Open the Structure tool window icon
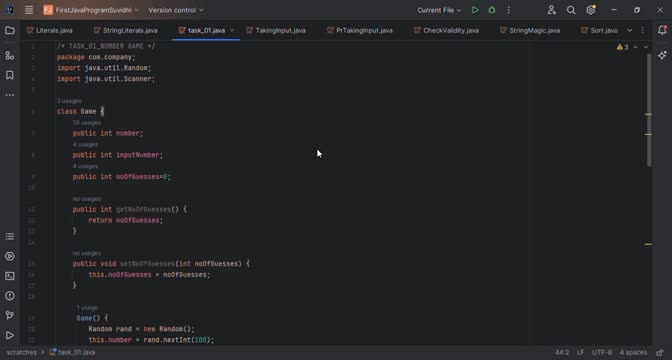The image size is (672, 360). pyautogui.click(x=9, y=56)
